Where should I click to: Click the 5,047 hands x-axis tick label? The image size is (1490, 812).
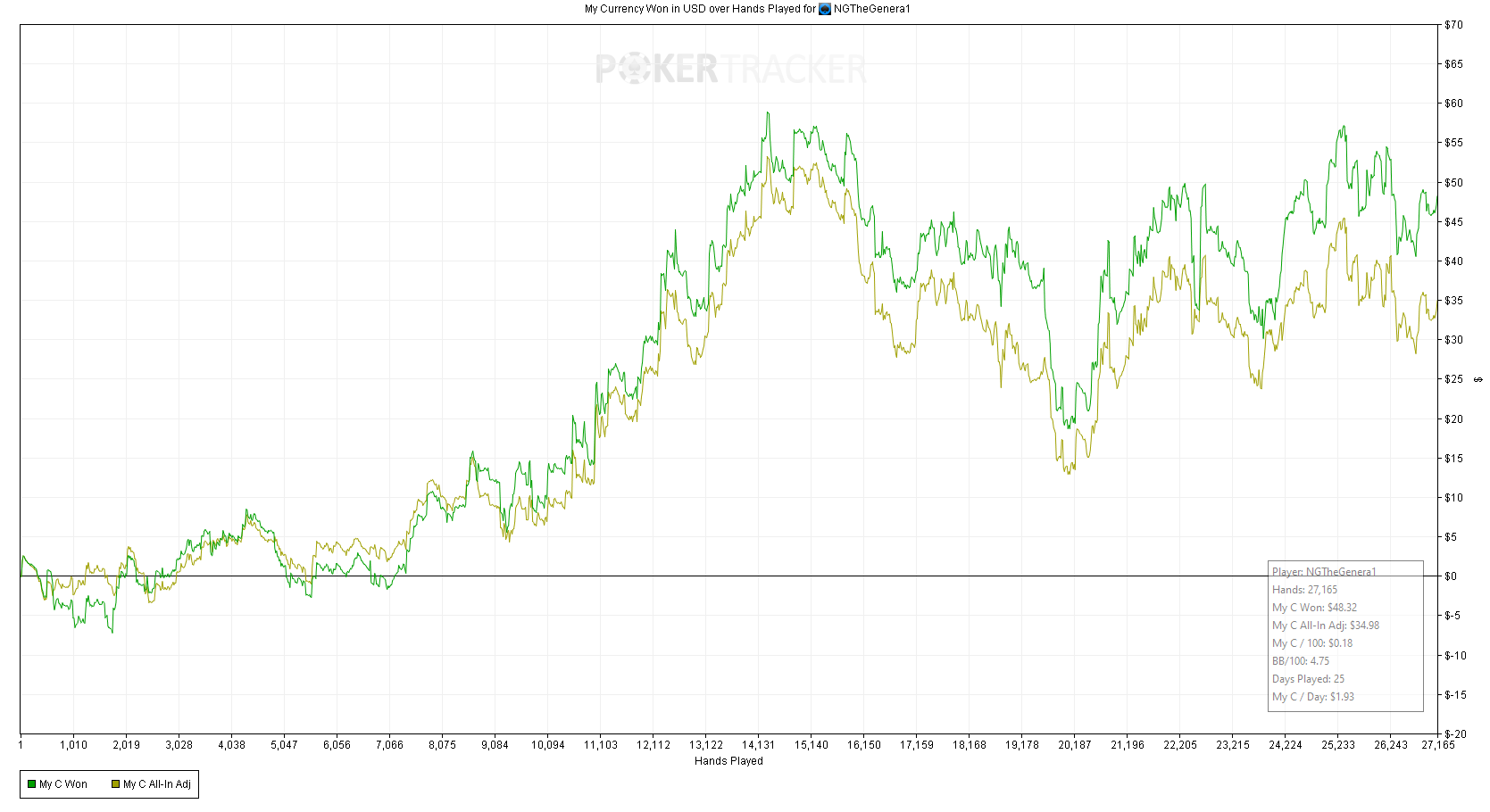(x=285, y=745)
